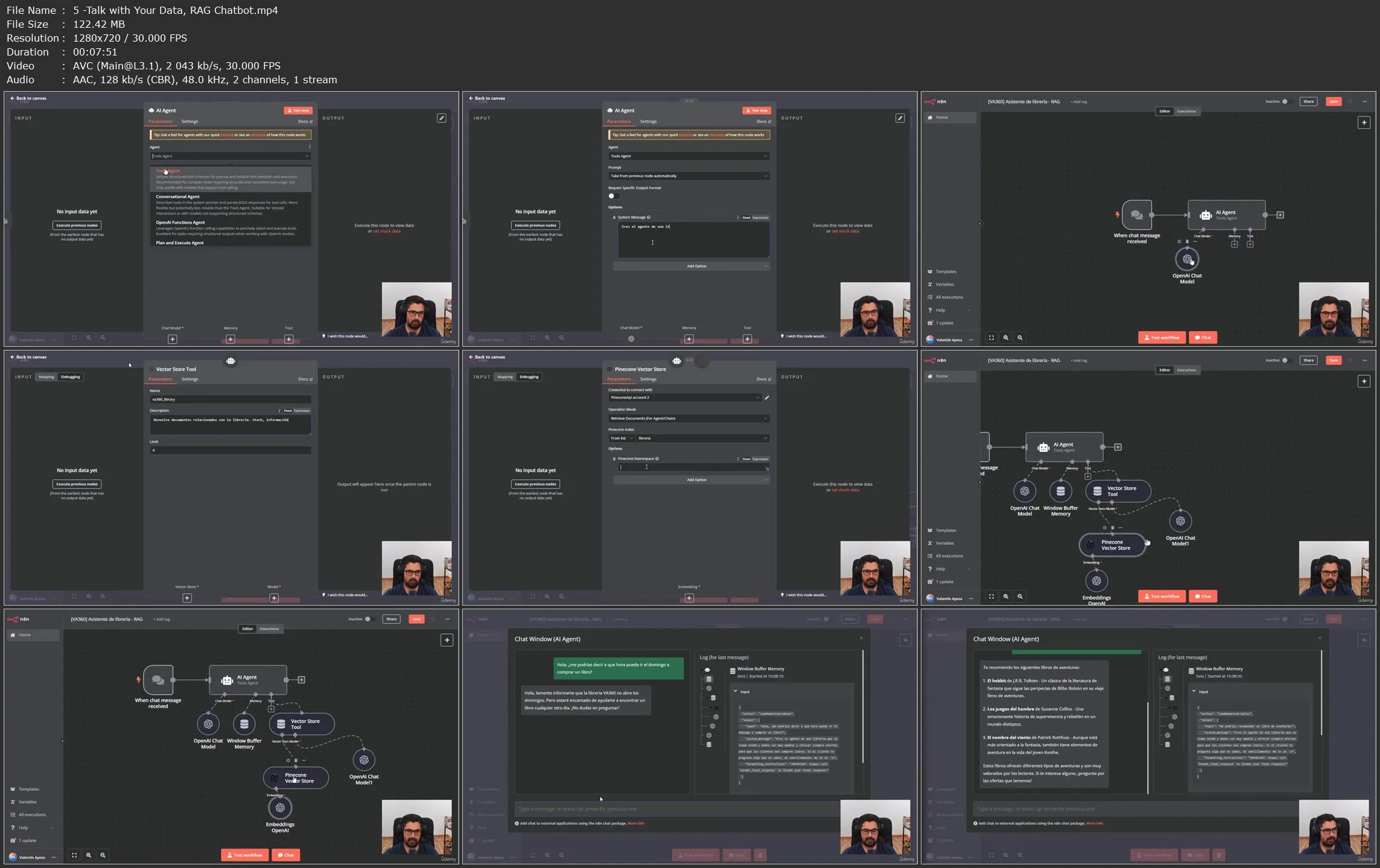The height and width of the screenshot is (868, 1380).
Task: Click 'set mock data' link in the Pinecone panel frame
Action: tap(845, 490)
